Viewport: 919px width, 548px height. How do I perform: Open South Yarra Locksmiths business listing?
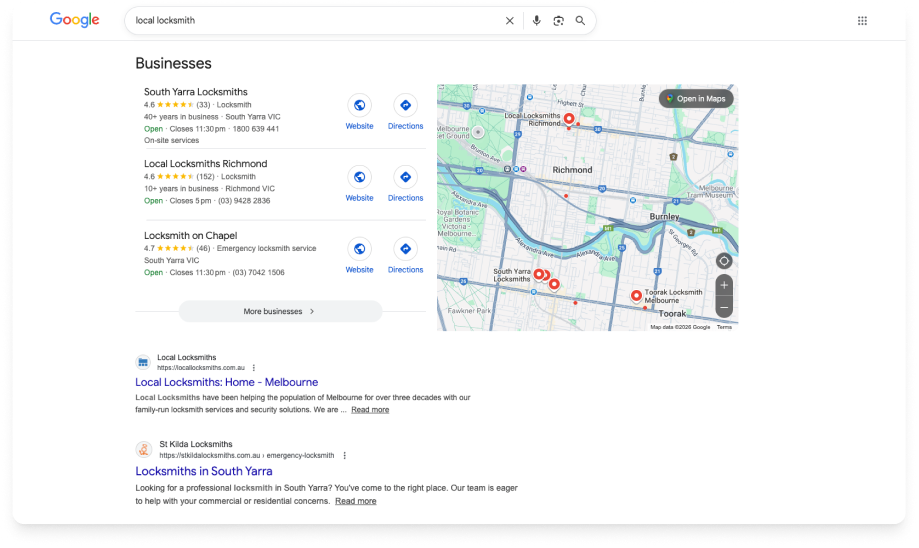196,92
